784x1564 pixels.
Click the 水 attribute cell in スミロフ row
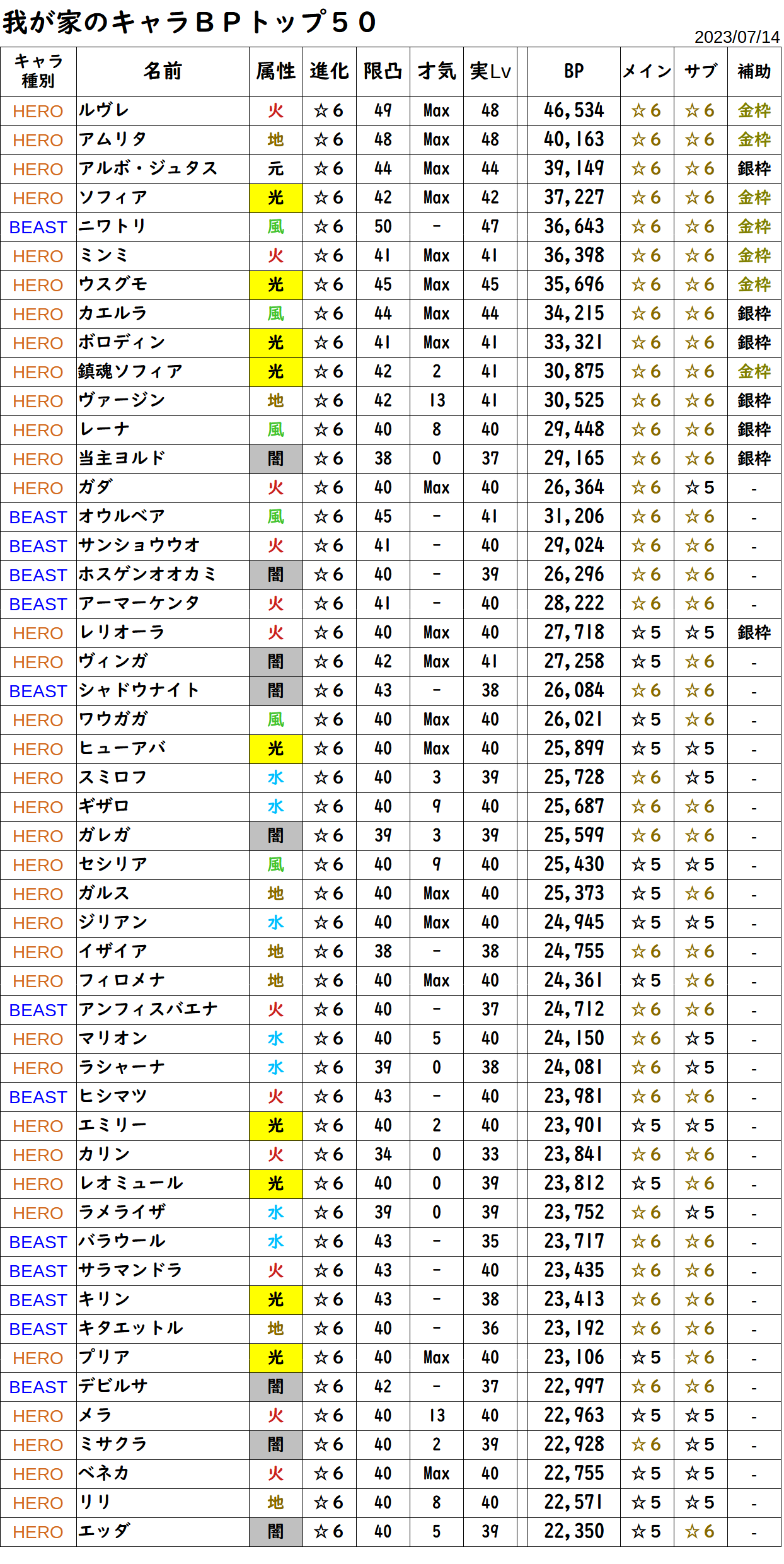275,777
